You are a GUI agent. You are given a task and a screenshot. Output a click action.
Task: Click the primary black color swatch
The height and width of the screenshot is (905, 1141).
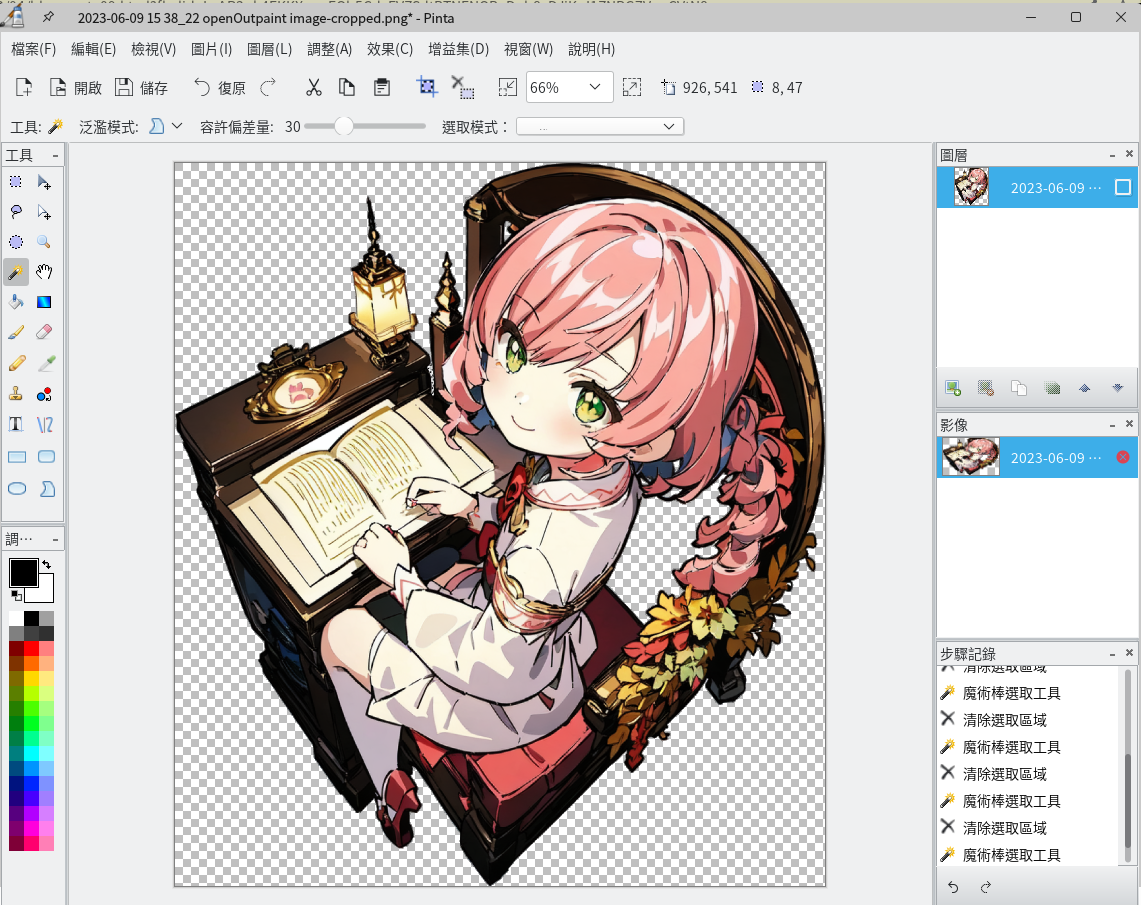pos(23,573)
